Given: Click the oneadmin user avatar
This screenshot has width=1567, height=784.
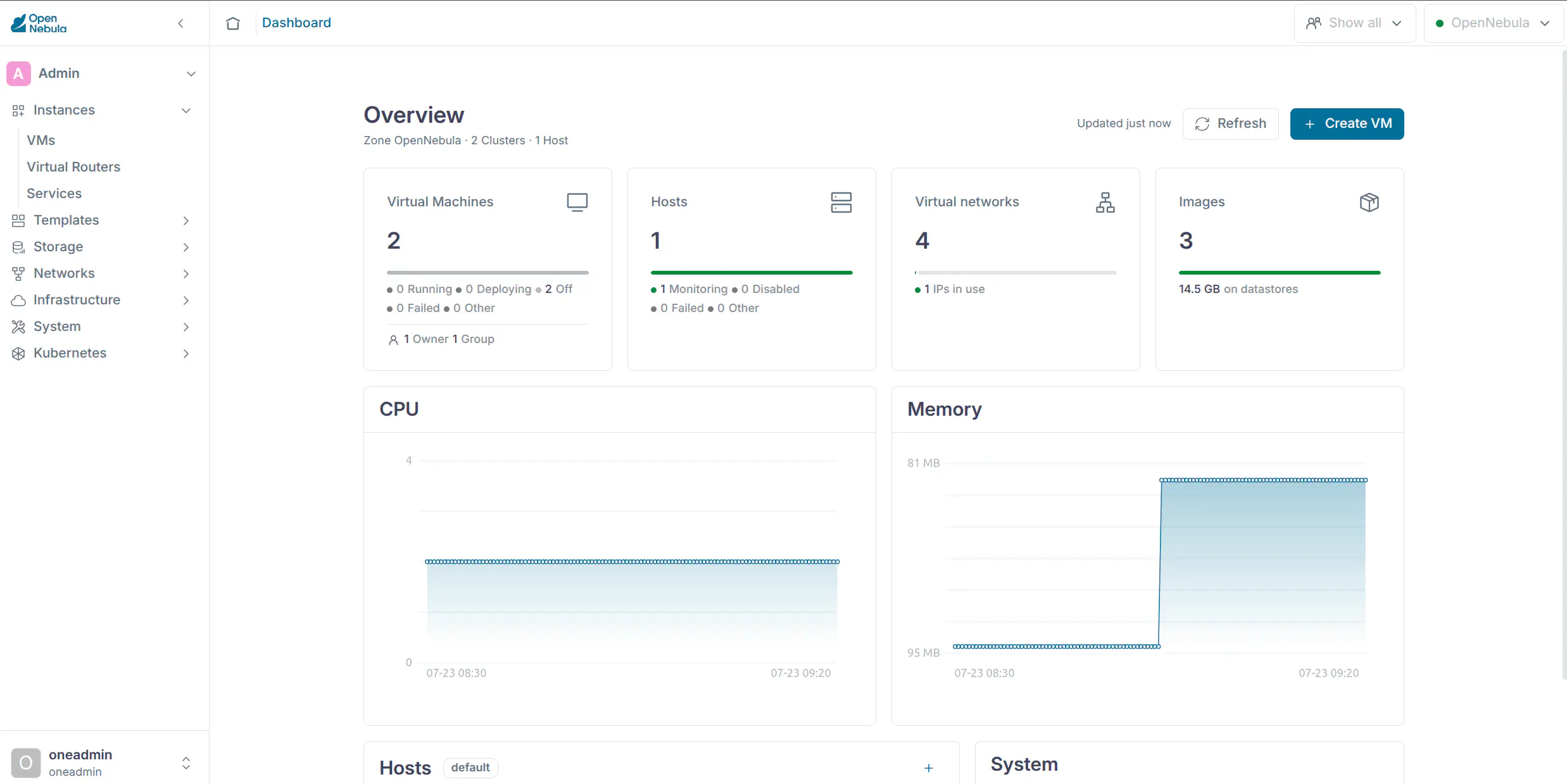Looking at the screenshot, I should tap(26, 763).
